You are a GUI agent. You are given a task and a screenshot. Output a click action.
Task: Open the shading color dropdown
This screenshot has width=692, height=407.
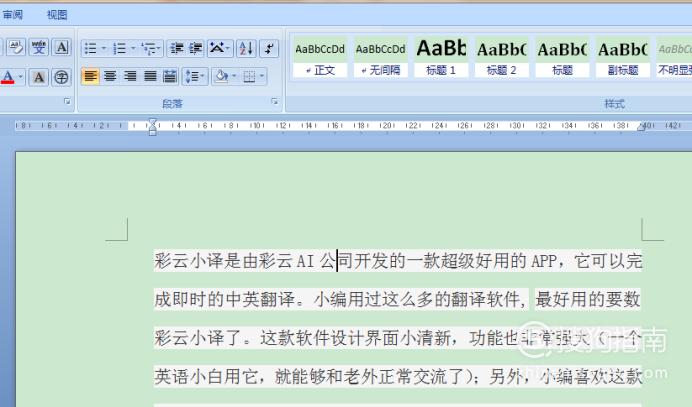pyautogui.click(x=234, y=76)
